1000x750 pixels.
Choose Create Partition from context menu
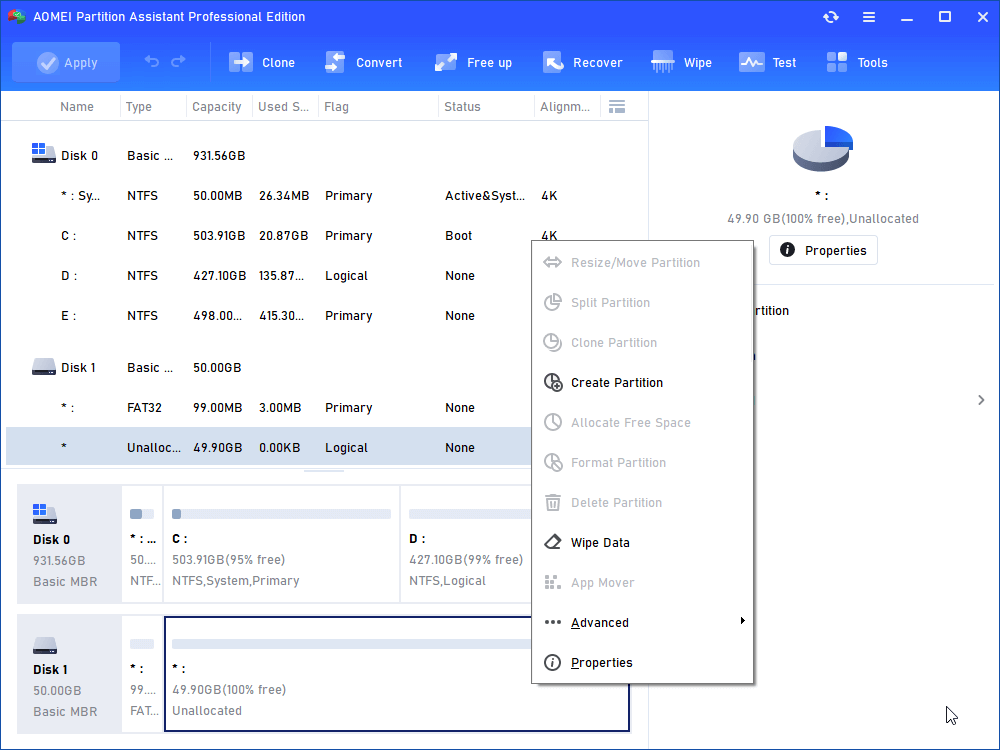[642, 383]
